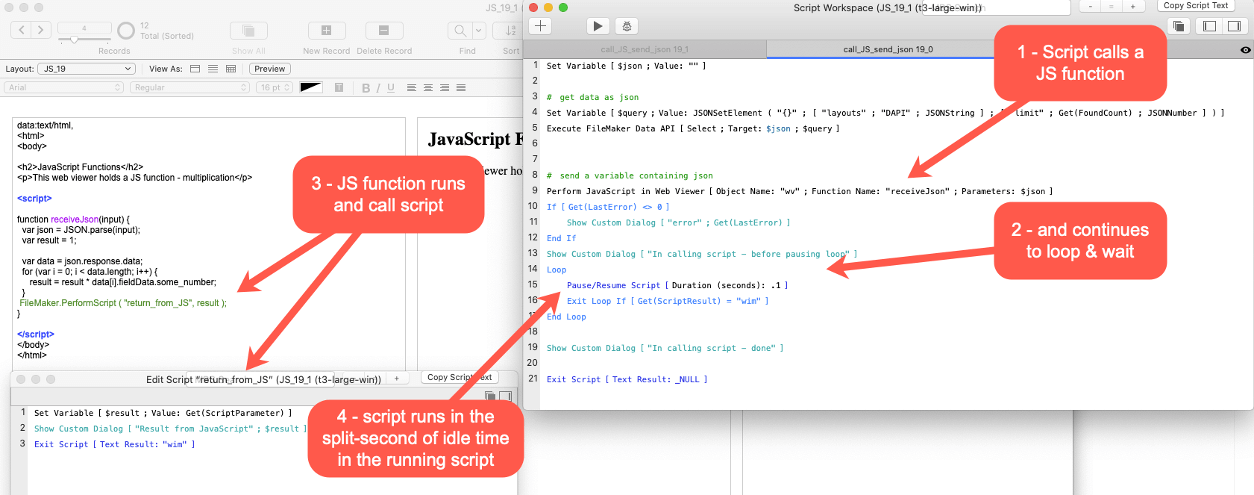
Task: Switch to Form view icon
Action: [195, 69]
